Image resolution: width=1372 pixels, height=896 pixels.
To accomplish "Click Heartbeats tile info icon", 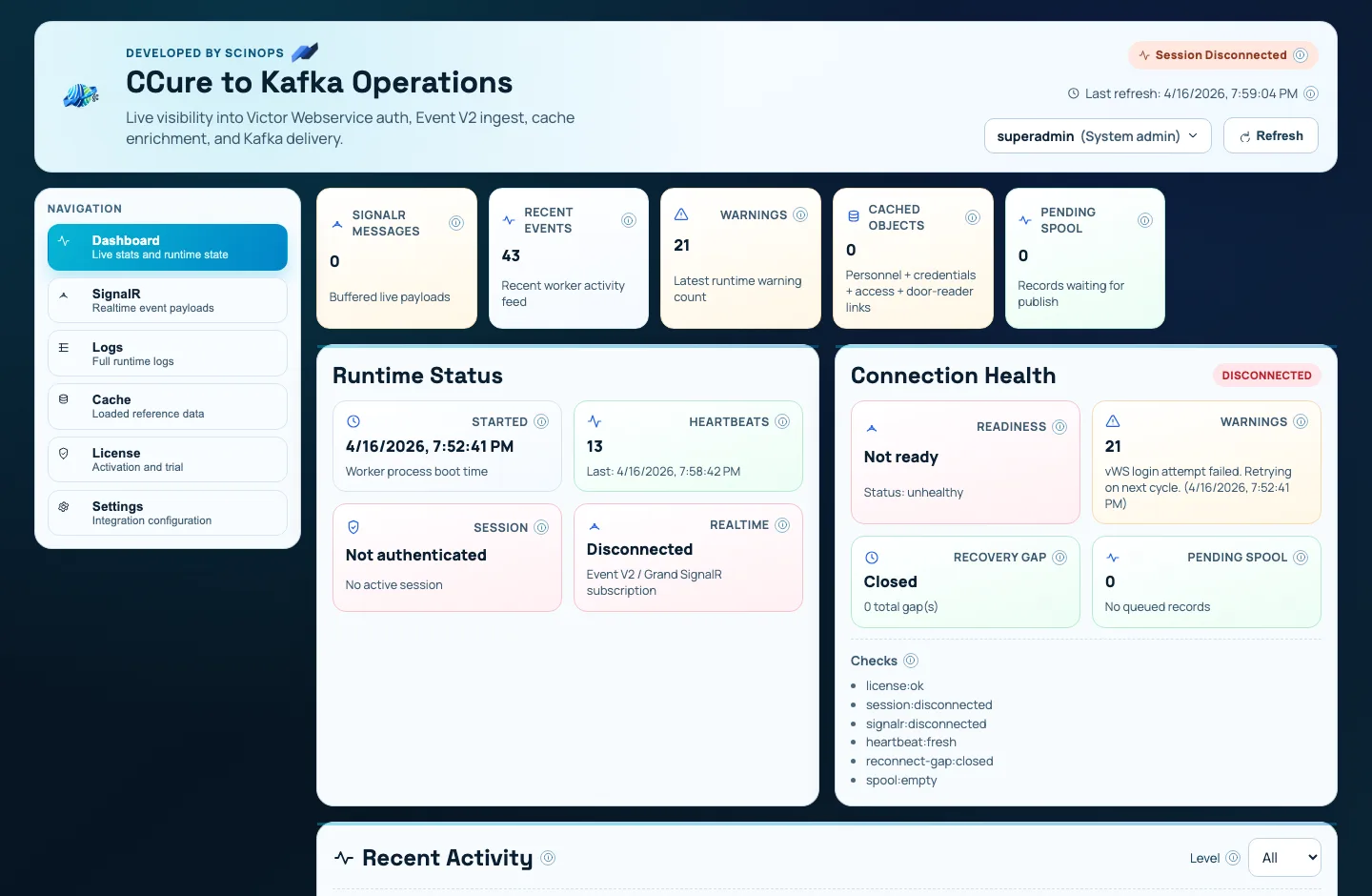I will [782, 421].
